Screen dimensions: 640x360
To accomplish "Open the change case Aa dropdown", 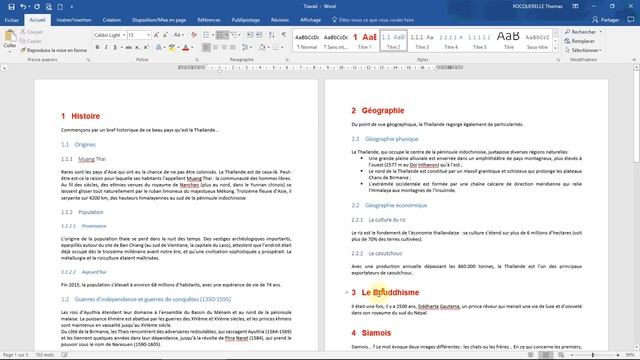I will [x=178, y=35].
